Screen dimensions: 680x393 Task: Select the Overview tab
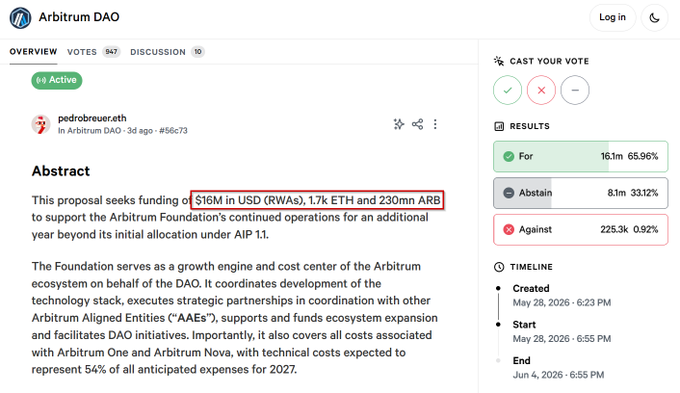(33, 52)
